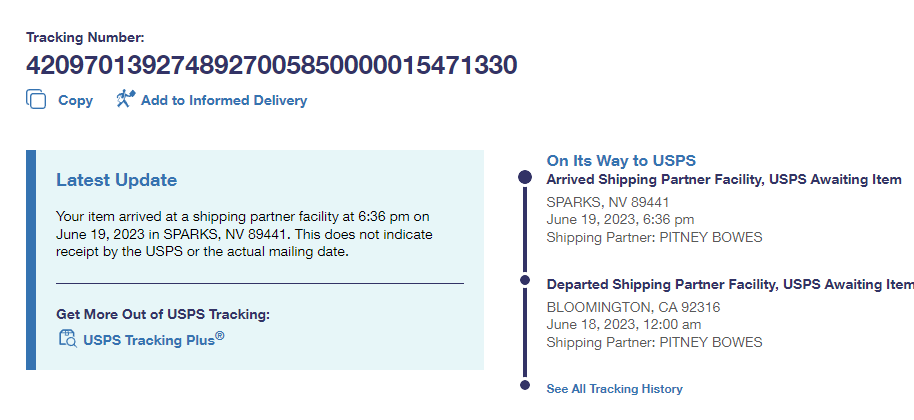The height and width of the screenshot is (420, 914).
Task: Expand See All Tracking History
Action: tap(614, 388)
